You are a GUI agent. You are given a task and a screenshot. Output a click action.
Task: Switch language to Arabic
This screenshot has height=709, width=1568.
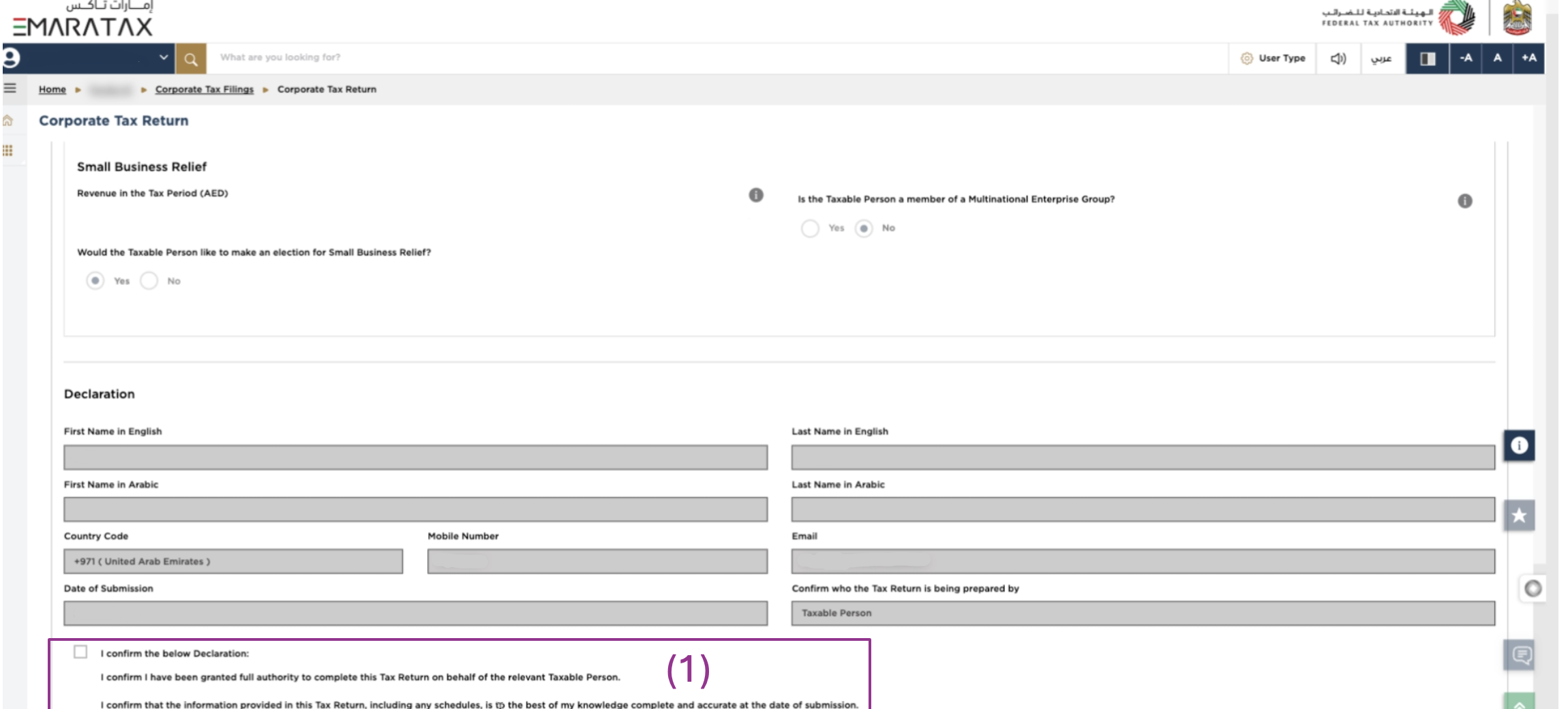(1381, 59)
